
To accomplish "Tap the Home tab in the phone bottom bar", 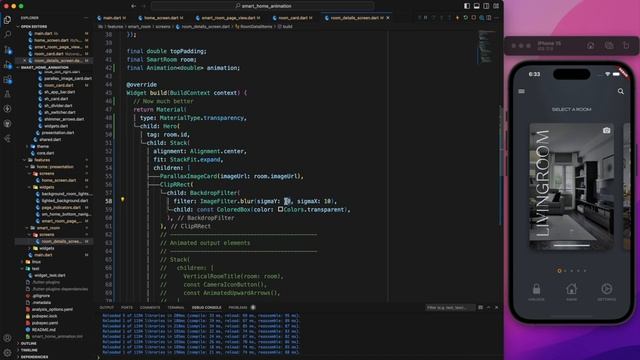I will pos(571,292).
